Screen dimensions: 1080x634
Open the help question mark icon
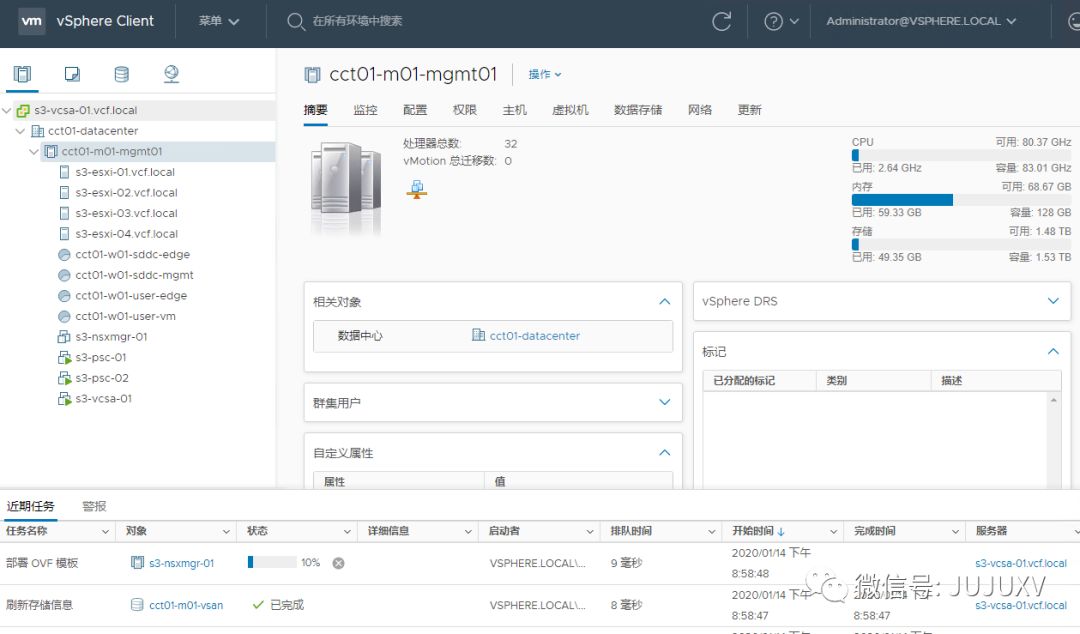(773, 21)
